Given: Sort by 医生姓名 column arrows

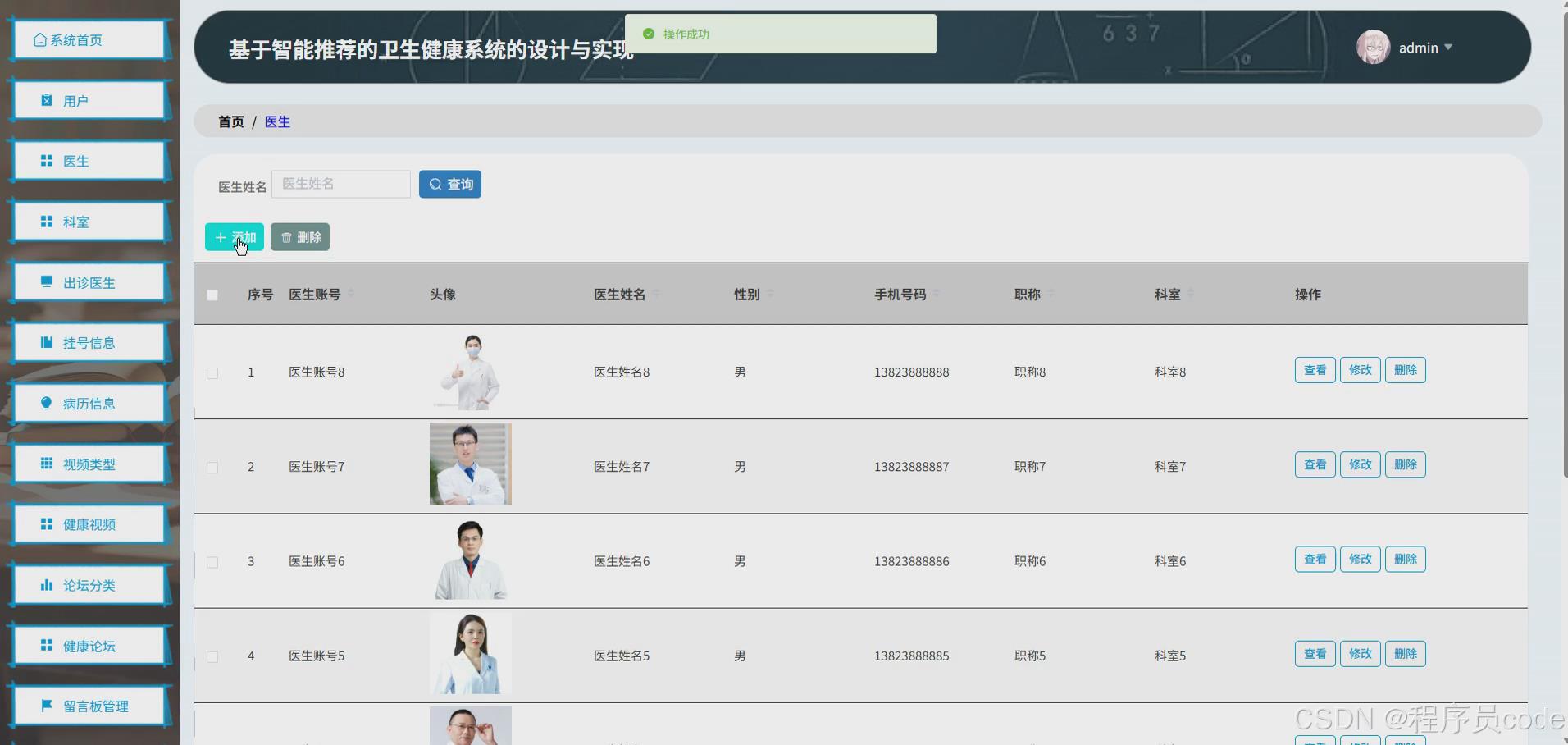Looking at the screenshot, I should tap(656, 293).
